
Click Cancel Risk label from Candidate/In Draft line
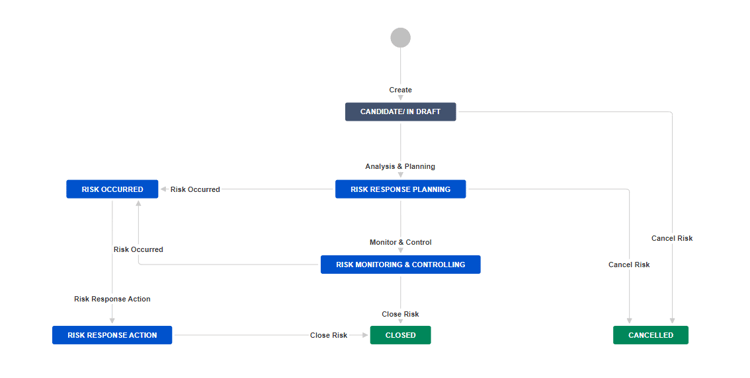[672, 238]
